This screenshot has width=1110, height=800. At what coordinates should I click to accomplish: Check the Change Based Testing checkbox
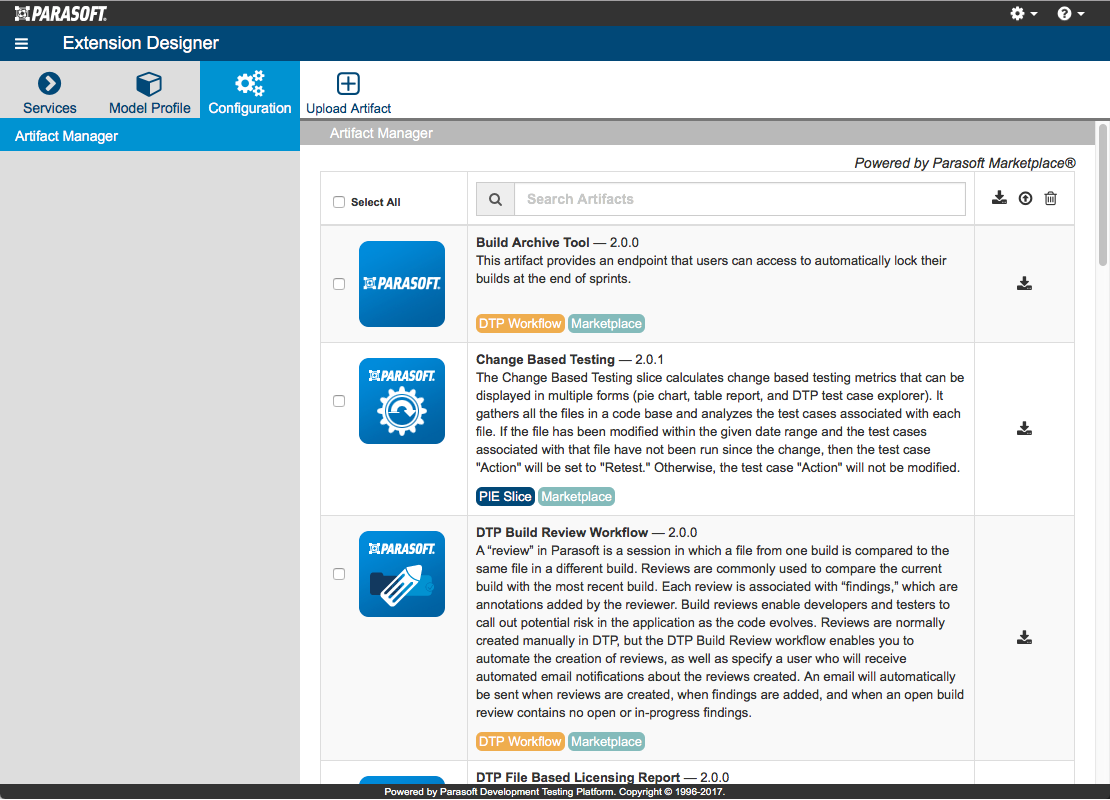point(339,401)
